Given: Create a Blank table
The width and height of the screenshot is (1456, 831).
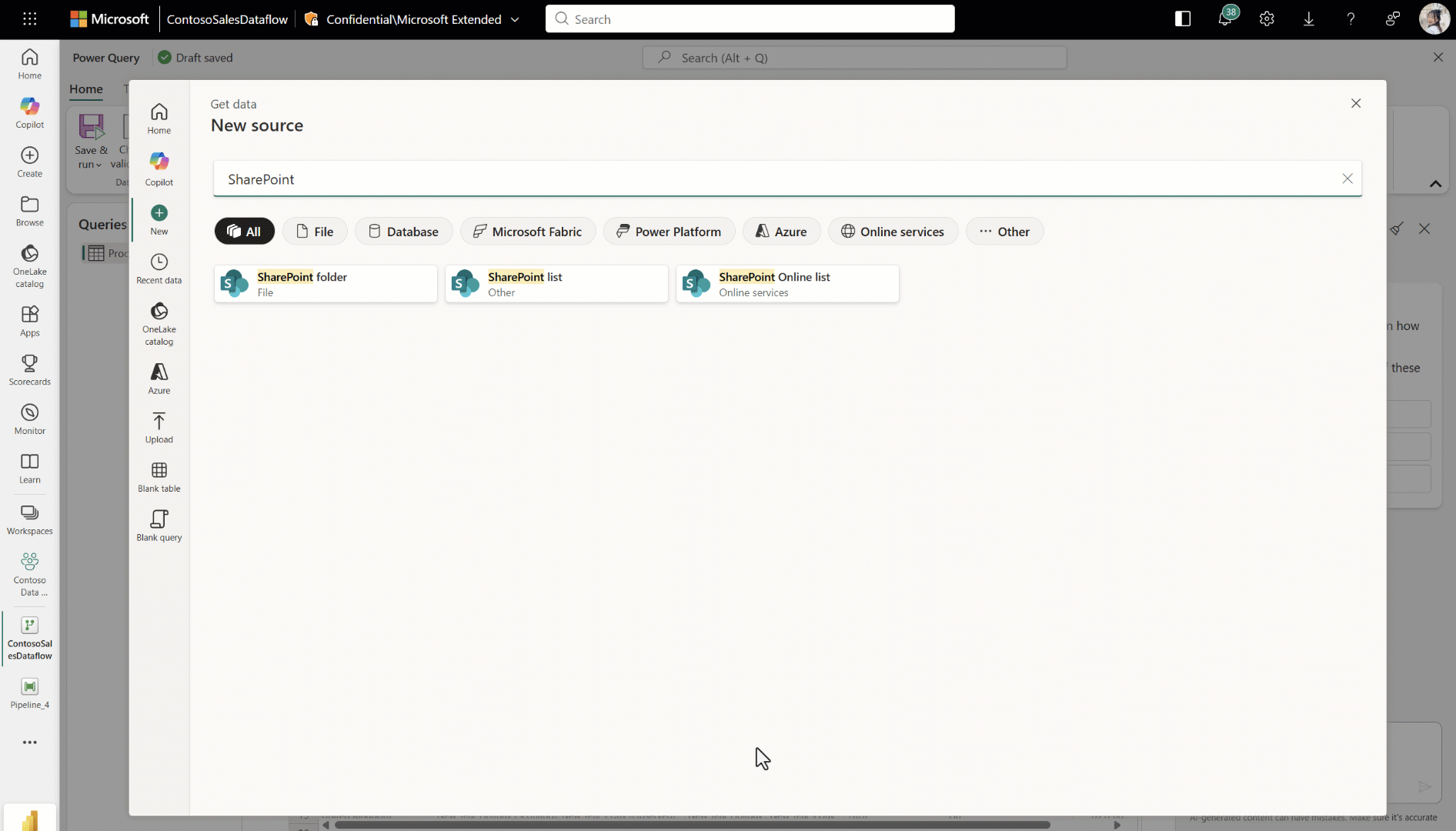Looking at the screenshot, I should pos(159,471).
